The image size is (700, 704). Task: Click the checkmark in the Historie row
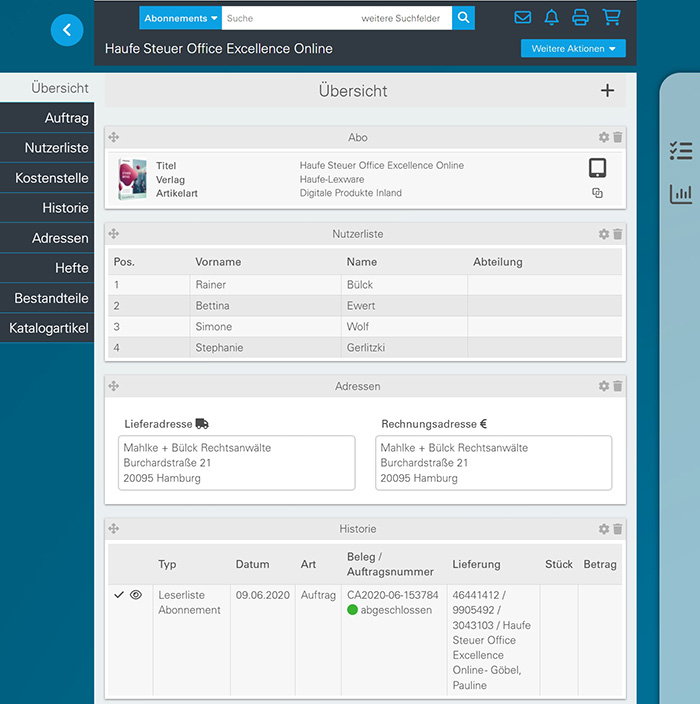pos(119,594)
